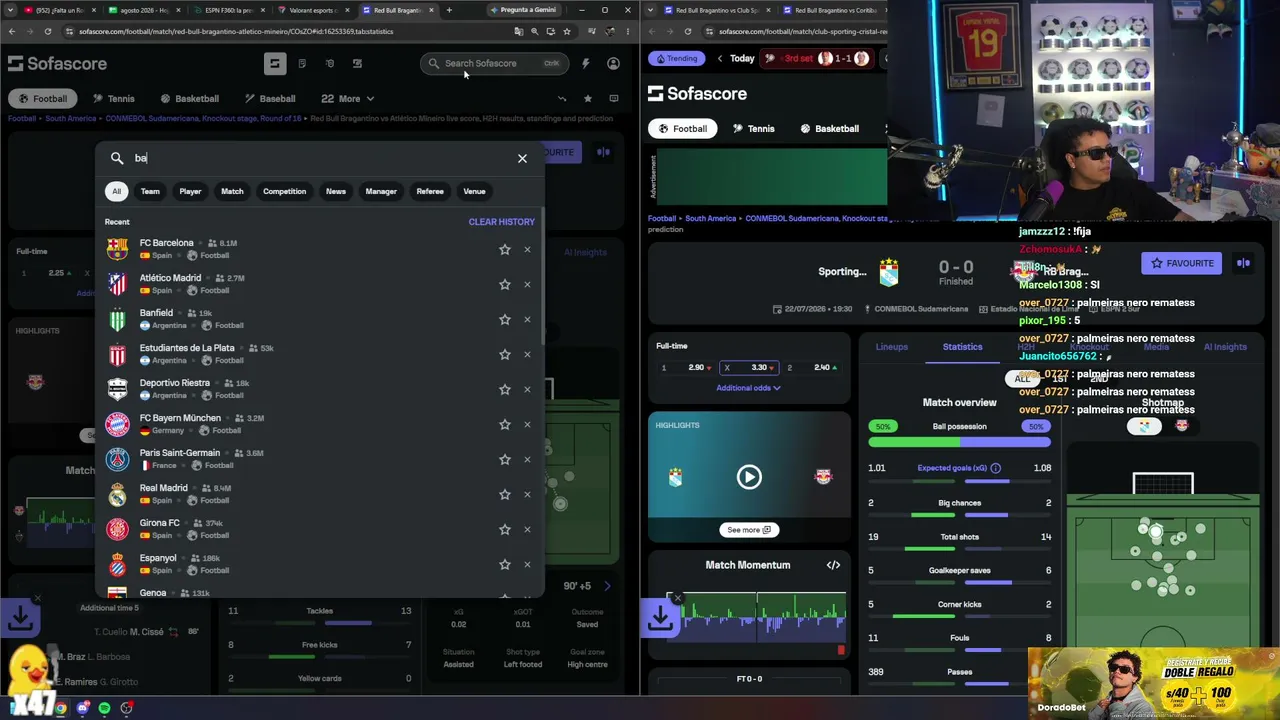
Task: Remove Real Madrid from recent history
Action: point(527,494)
